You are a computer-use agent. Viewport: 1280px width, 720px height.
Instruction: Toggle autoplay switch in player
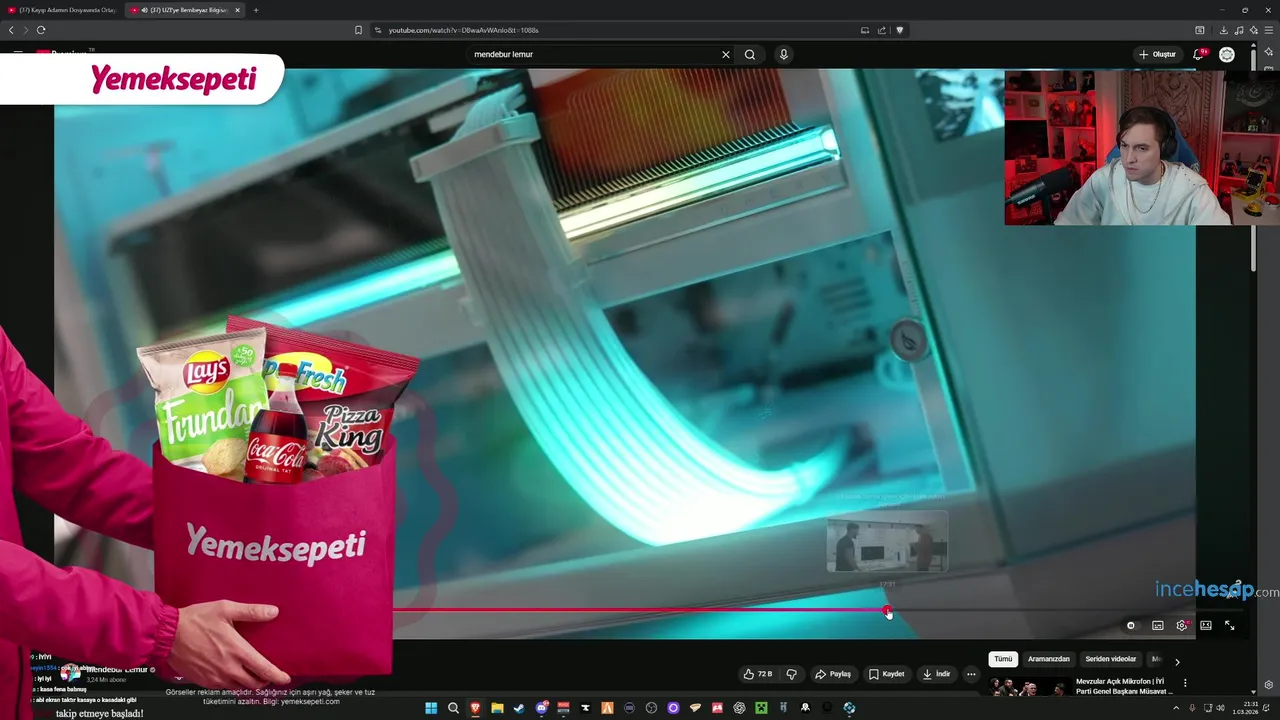(1131, 626)
